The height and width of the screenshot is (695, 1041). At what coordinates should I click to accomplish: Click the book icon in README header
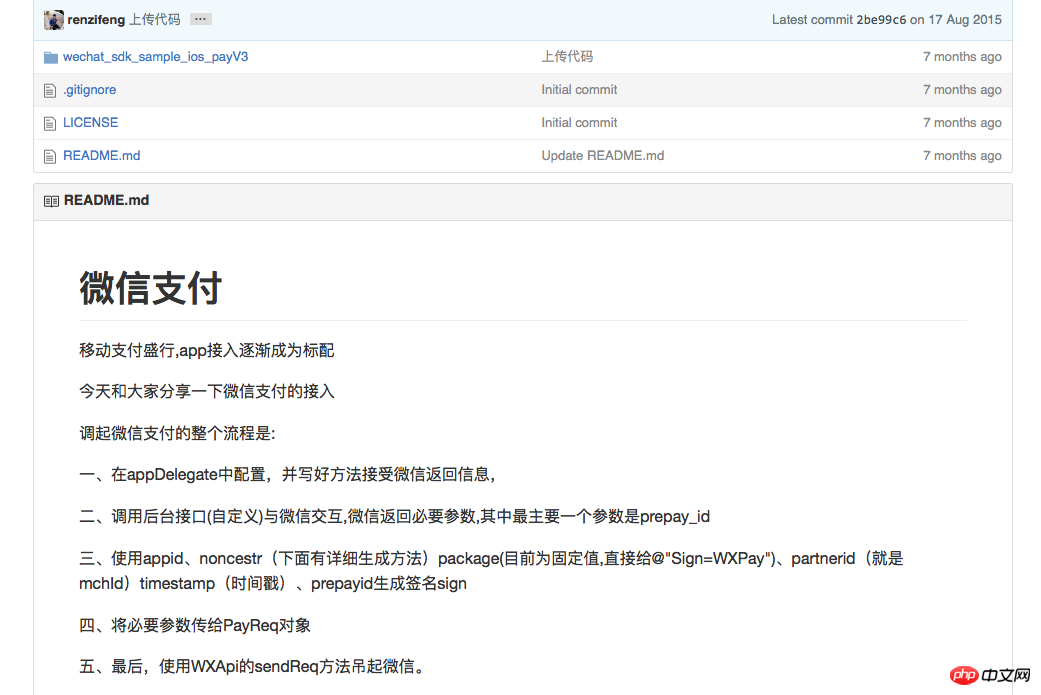(x=51, y=201)
